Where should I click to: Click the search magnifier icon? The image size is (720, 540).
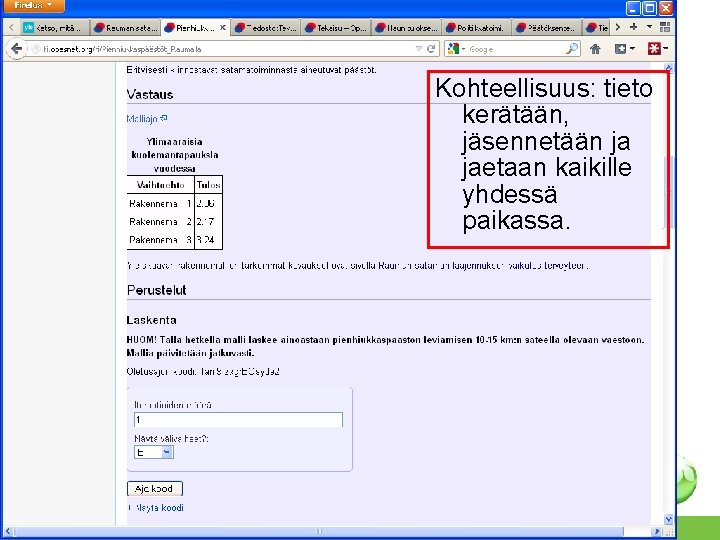pos(572,49)
